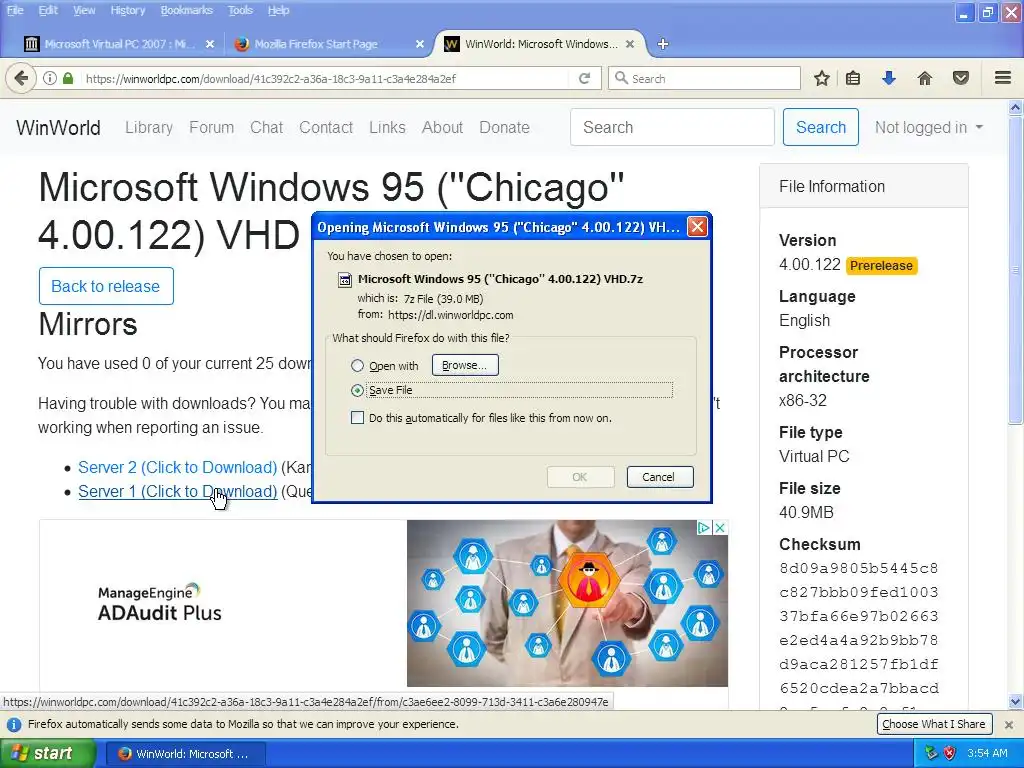1024x768 pixels.
Task: Click the Back to release button
Action: click(x=106, y=286)
